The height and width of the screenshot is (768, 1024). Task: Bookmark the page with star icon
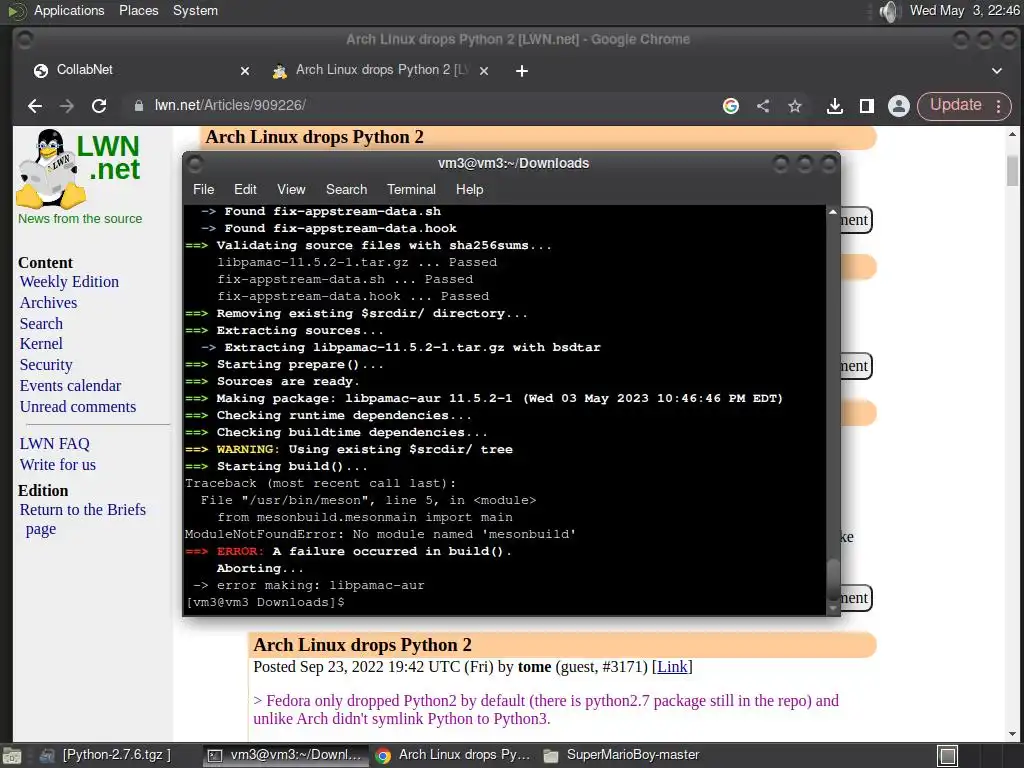(x=795, y=106)
